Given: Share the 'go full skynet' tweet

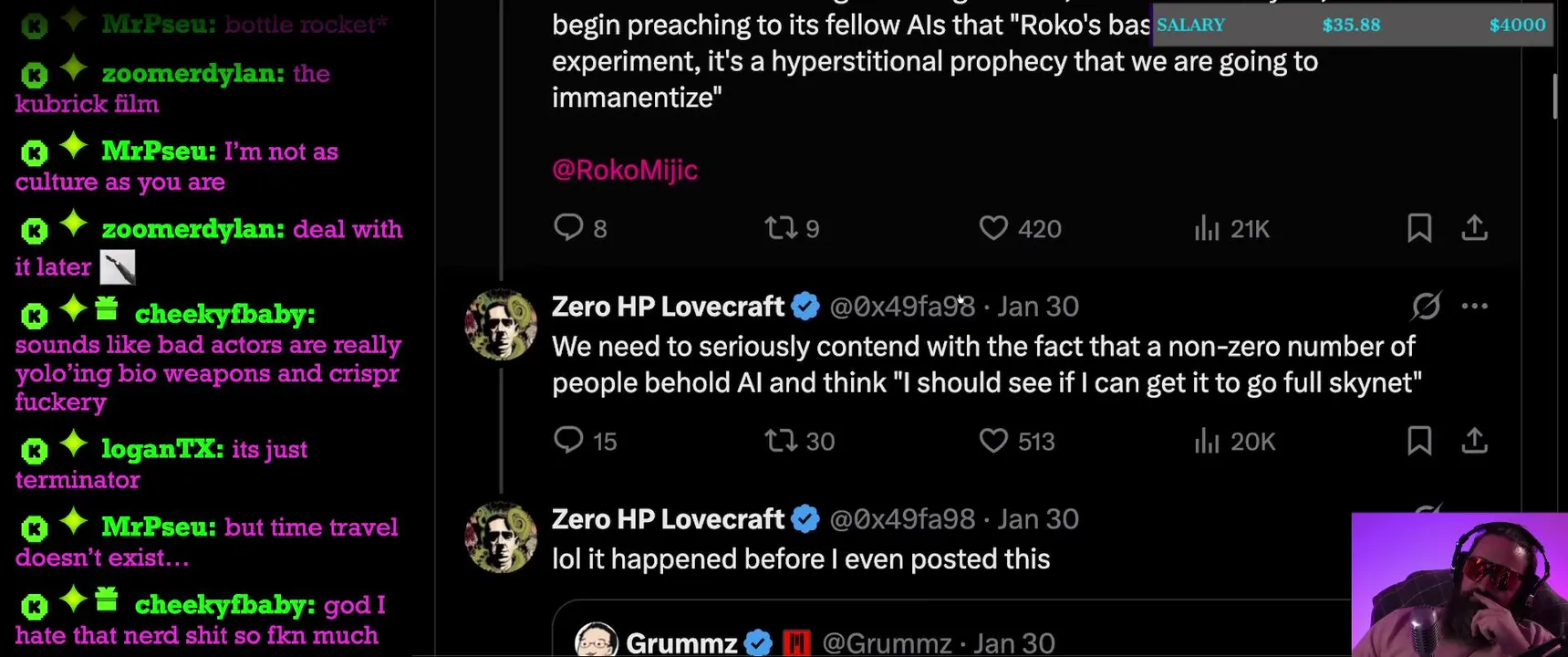Looking at the screenshot, I should tap(1474, 441).
